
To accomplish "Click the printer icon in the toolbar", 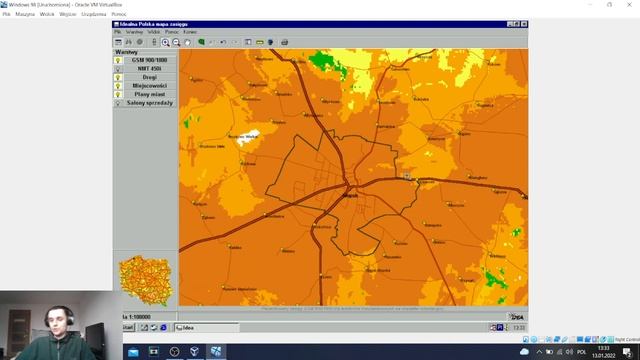I will tap(284, 42).
